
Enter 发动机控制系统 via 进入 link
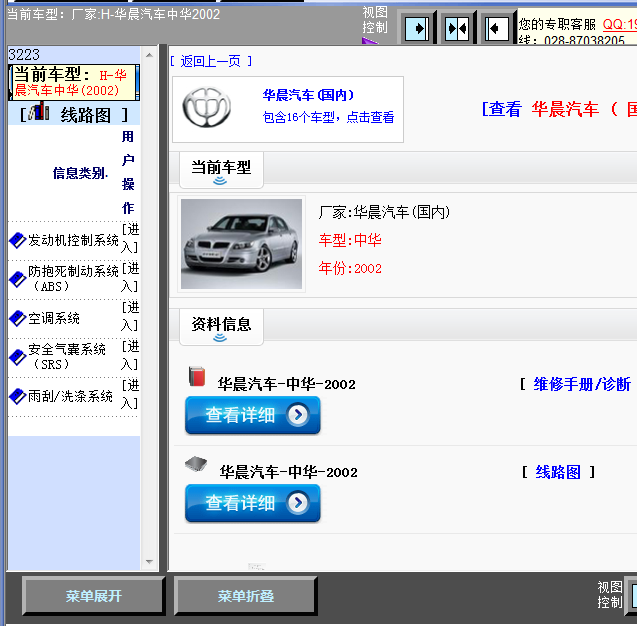click(130, 238)
